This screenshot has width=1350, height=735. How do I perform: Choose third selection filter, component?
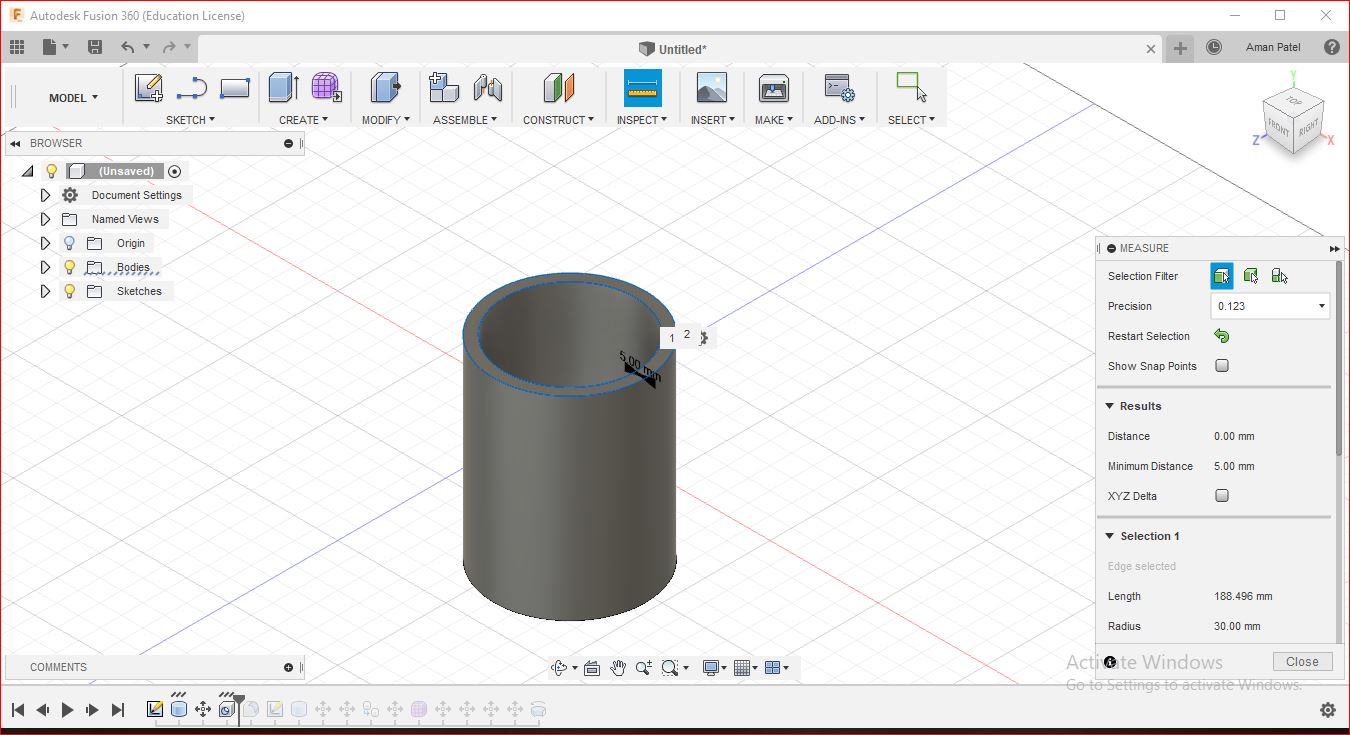point(1279,276)
